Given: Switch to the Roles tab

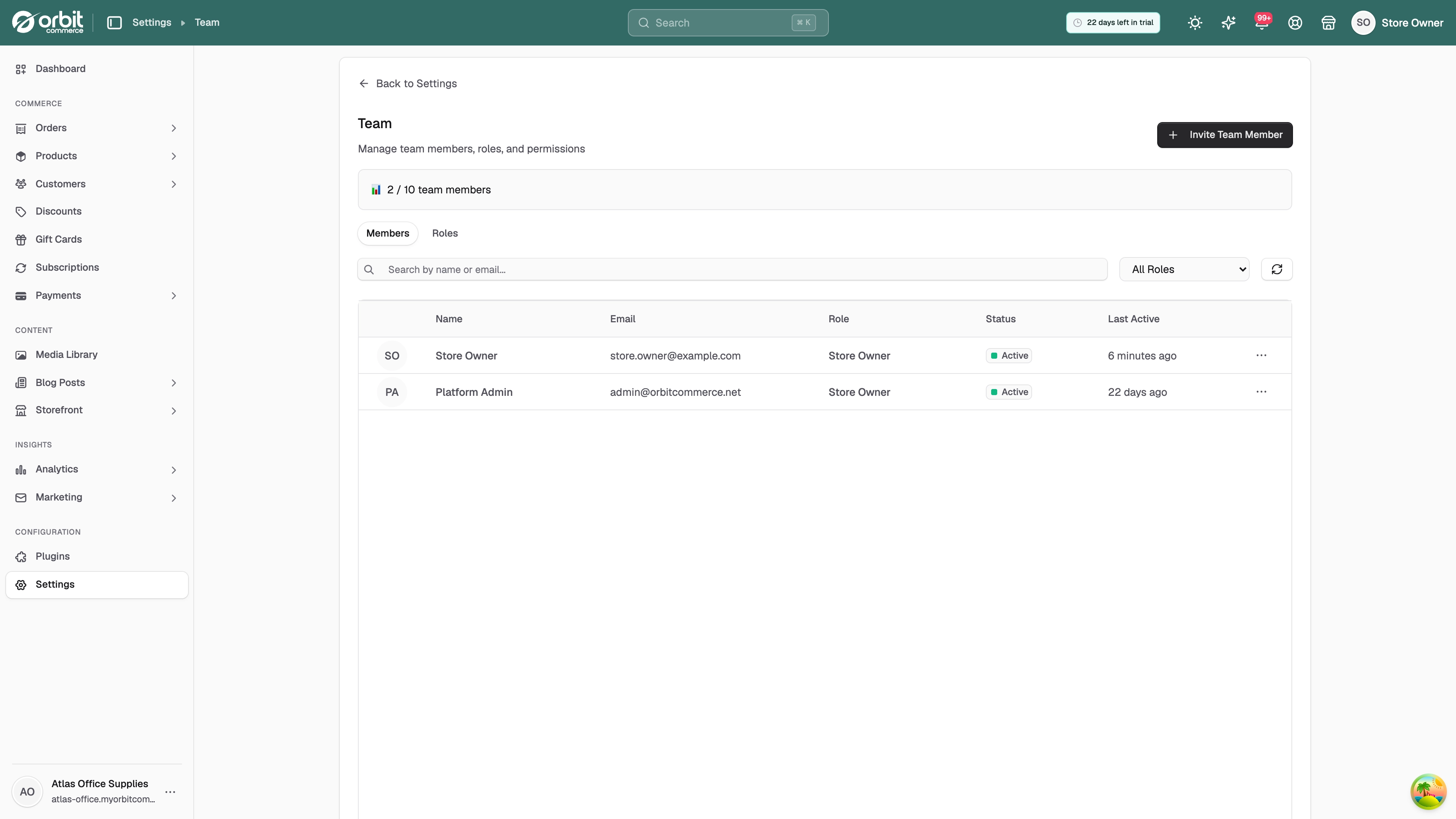Looking at the screenshot, I should tap(445, 234).
